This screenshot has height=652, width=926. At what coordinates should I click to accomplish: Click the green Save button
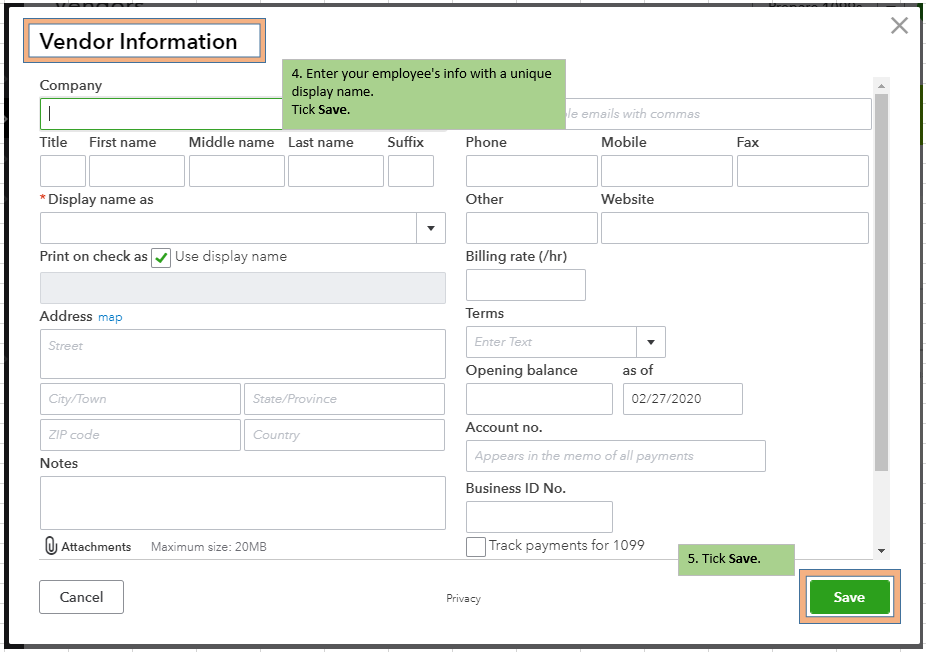coord(849,597)
